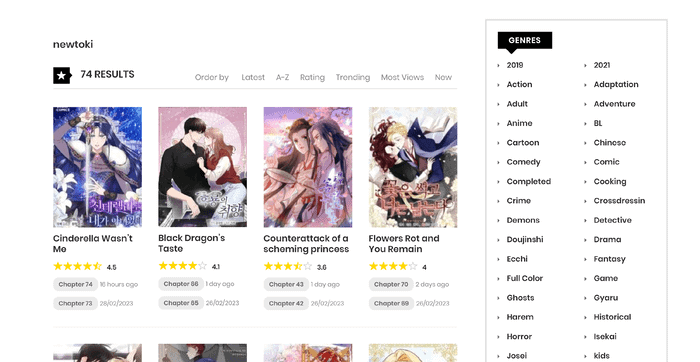
Task: Select the Completed genre
Action: click(529, 182)
